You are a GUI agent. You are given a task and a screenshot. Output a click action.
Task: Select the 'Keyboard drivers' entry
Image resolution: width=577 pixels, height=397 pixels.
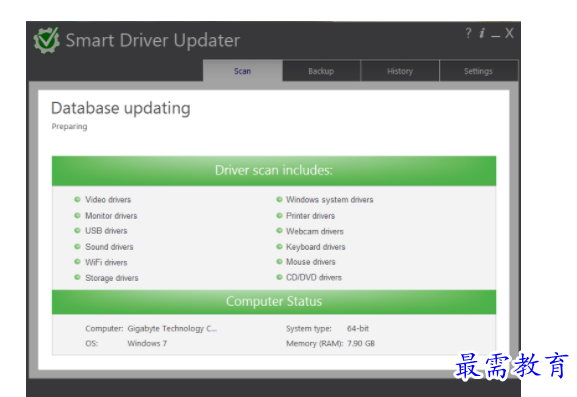(x=316, y=247)
